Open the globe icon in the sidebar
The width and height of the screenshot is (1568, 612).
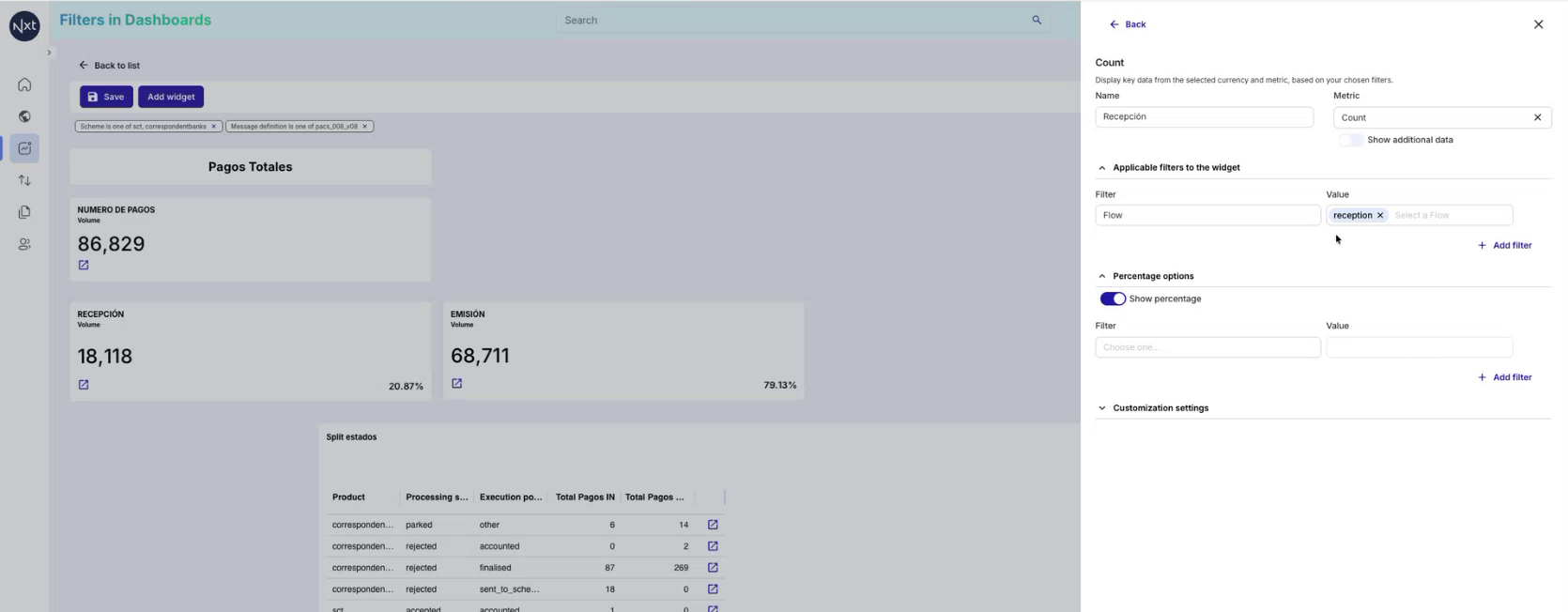coord(24,116)
